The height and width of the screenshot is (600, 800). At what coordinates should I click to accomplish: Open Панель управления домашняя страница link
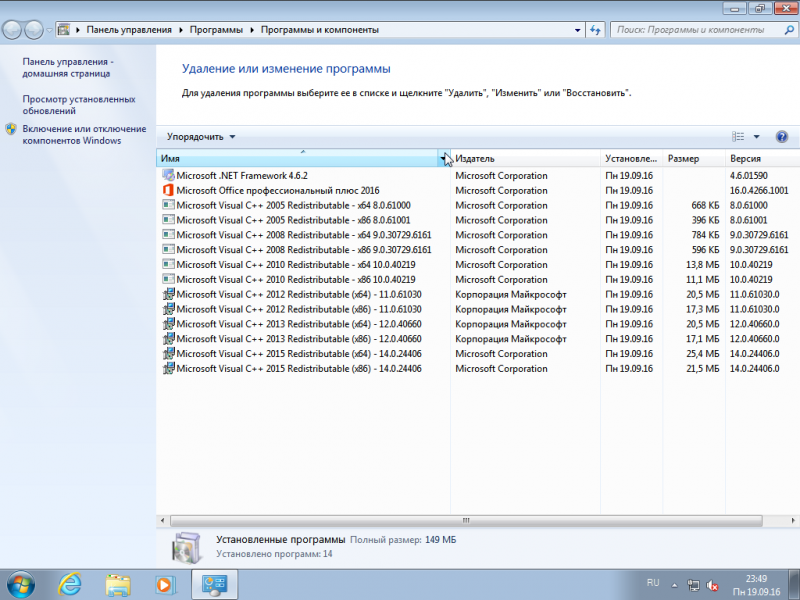68,67
